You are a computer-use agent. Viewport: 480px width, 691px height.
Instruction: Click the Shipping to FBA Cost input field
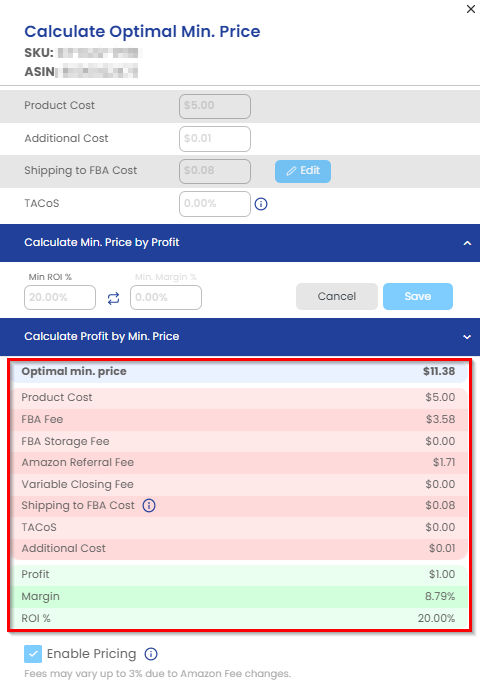215,171
